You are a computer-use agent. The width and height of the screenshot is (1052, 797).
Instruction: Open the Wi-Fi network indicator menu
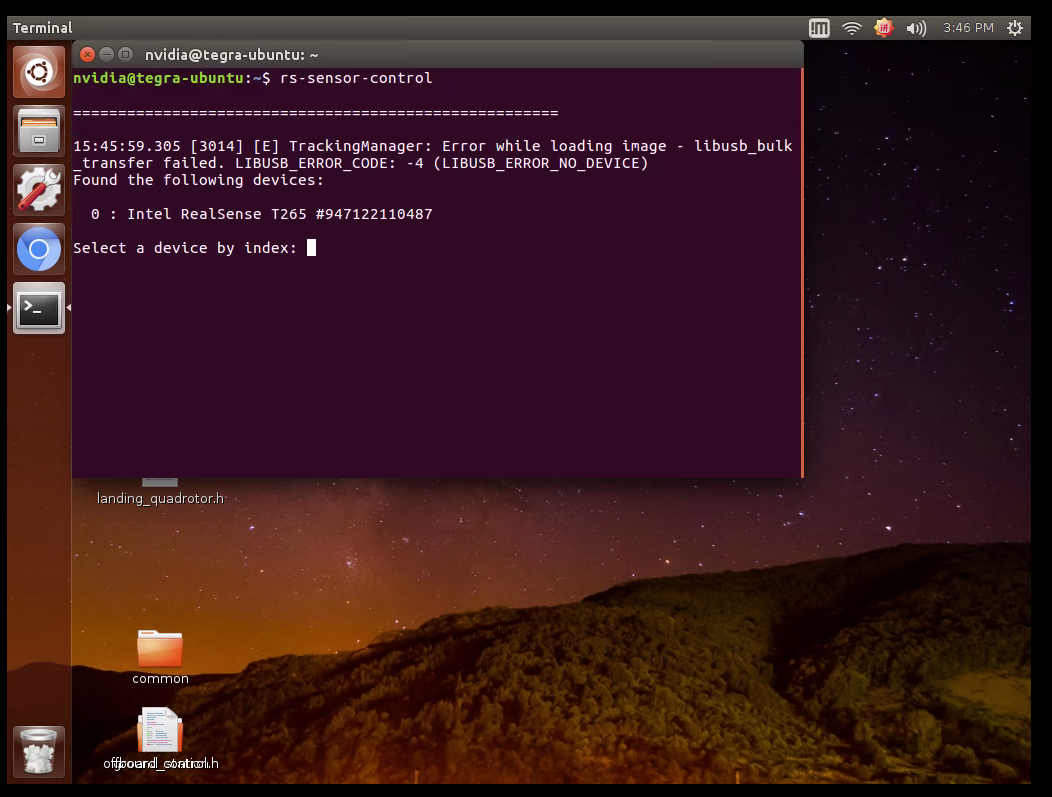click(851, 28)
